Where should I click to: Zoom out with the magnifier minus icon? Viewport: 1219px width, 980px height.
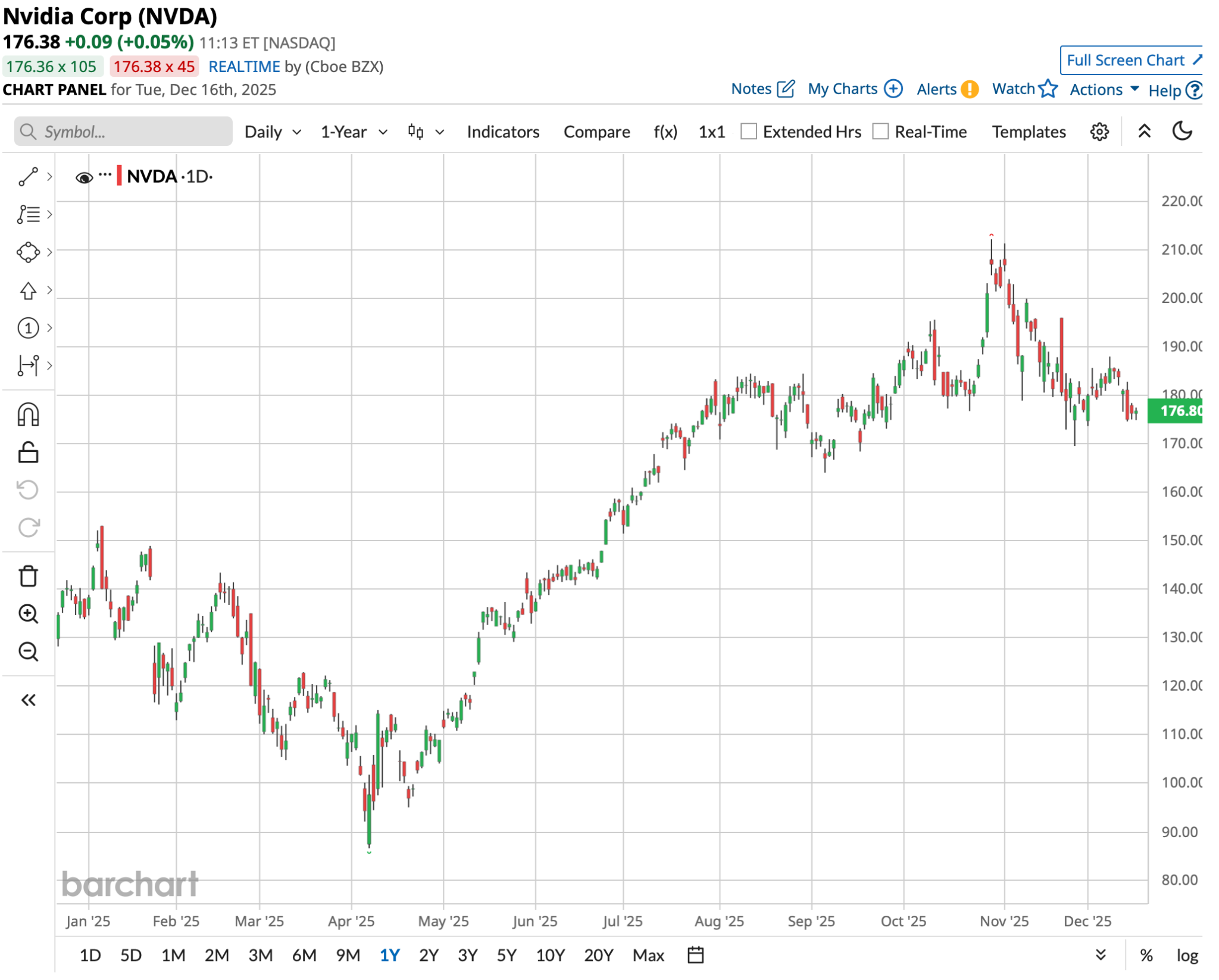(x=28, y=652)
